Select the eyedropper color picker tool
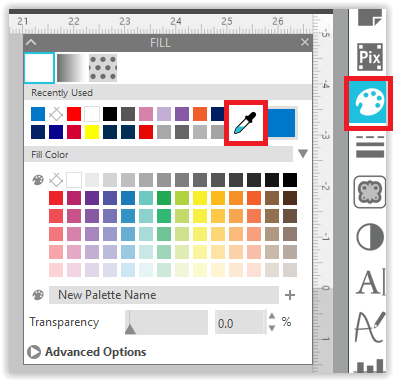This screenshot has width=394, height=381. tap(246, 123)
